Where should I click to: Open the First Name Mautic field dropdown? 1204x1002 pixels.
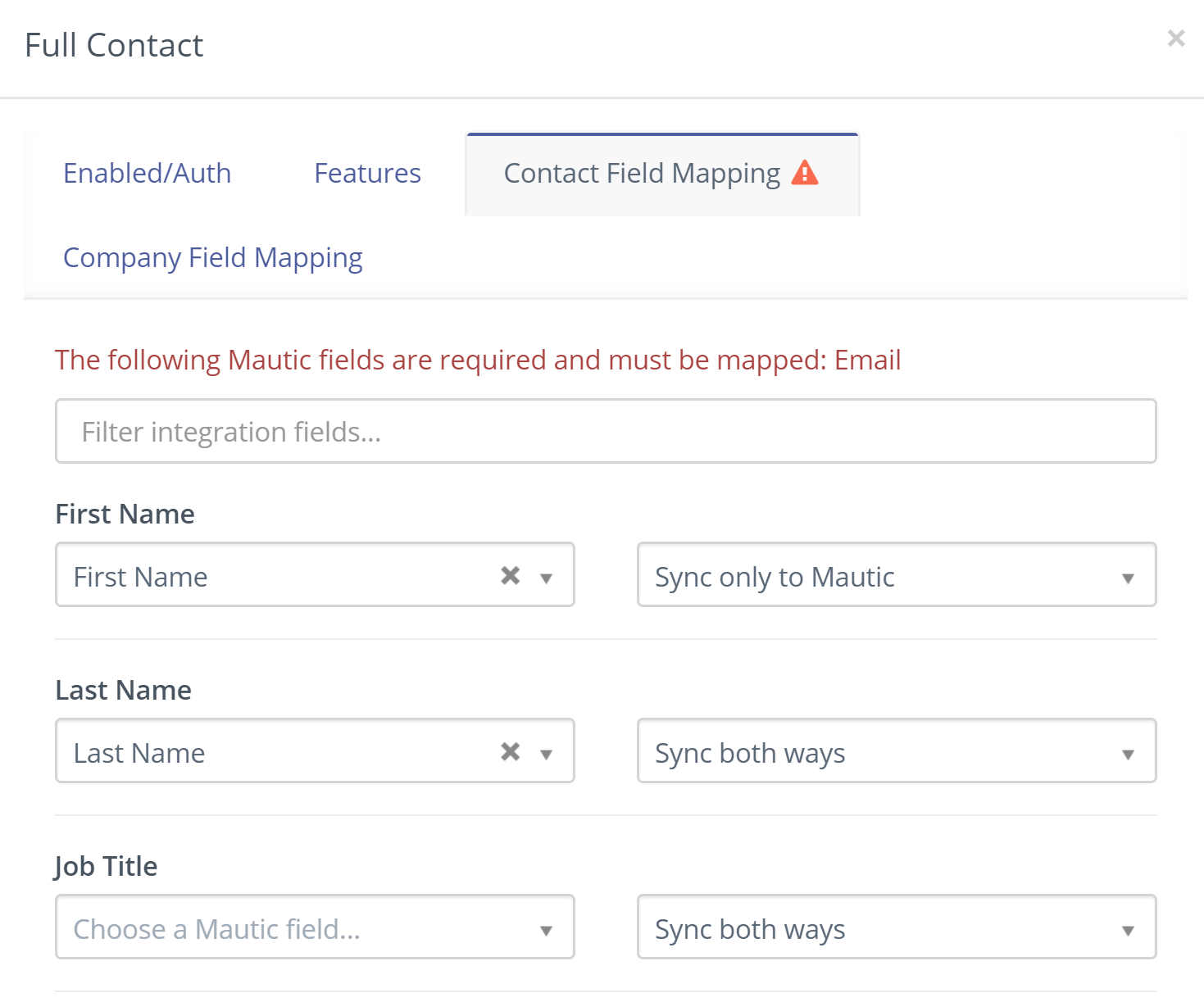click(546, 578)
